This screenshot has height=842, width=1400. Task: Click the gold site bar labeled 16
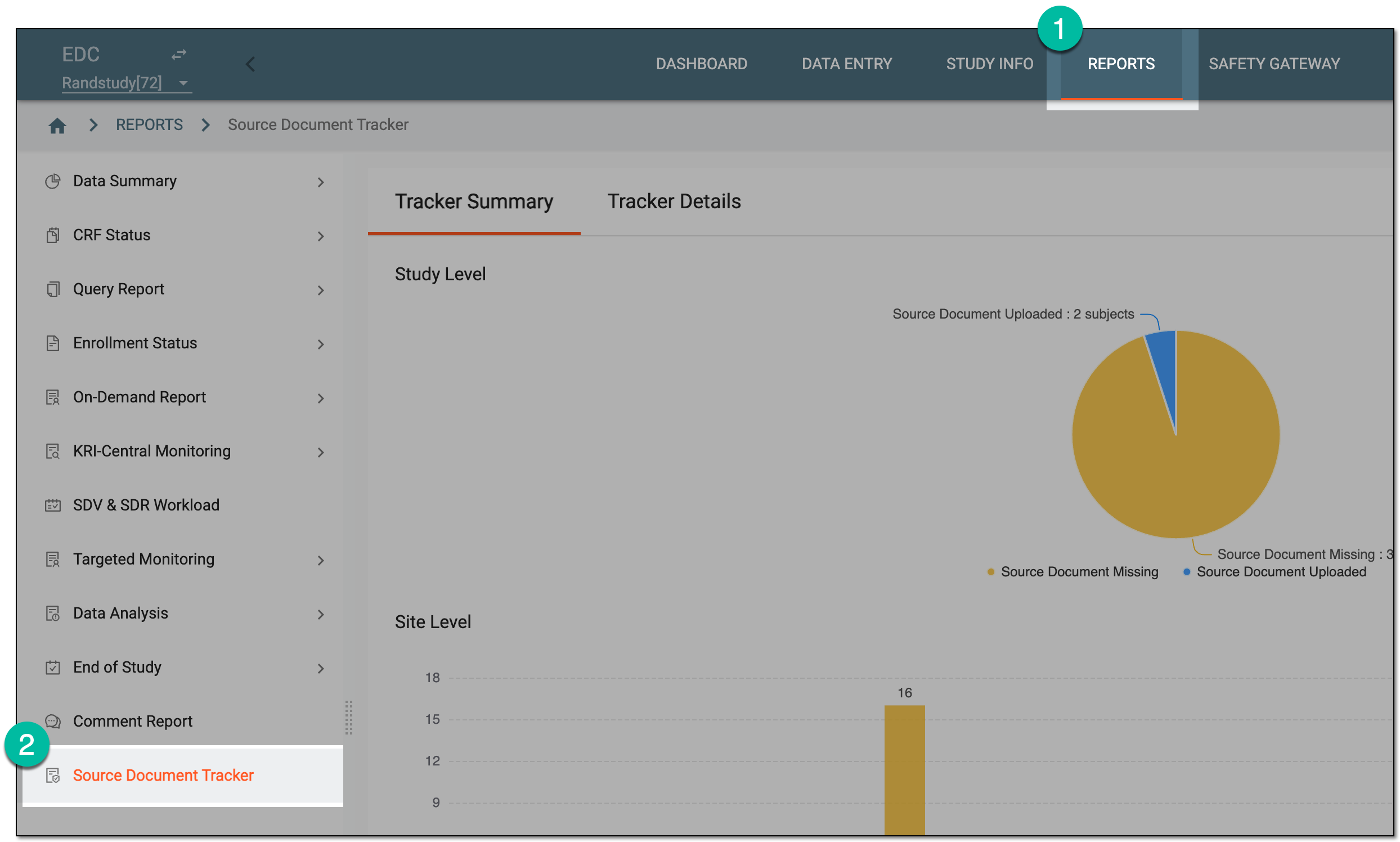[x=904, y=769]
